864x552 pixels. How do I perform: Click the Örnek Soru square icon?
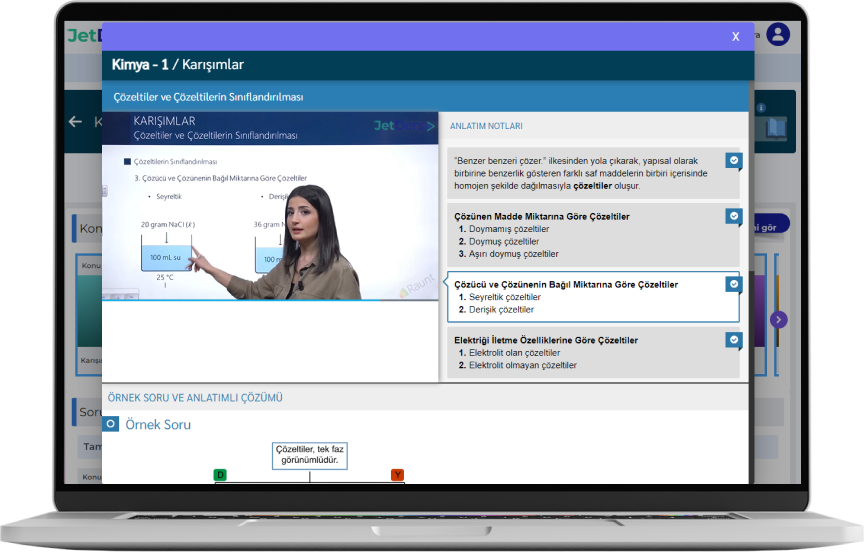pyautogui.click(x=111, y=424)
